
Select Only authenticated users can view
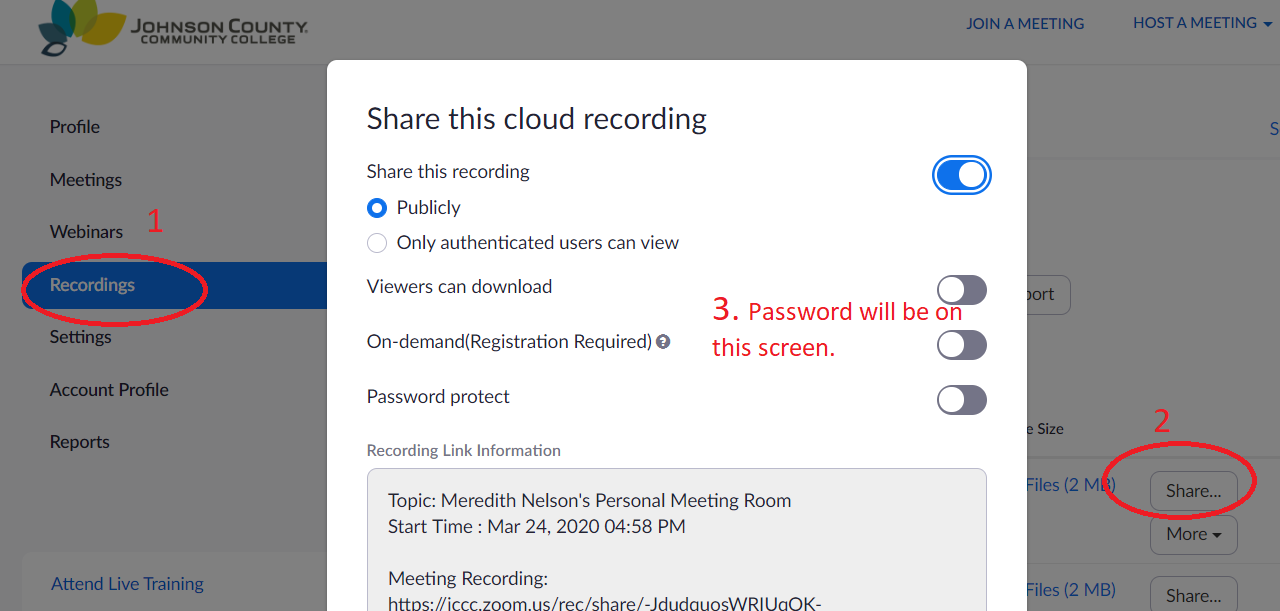[376, 242]
